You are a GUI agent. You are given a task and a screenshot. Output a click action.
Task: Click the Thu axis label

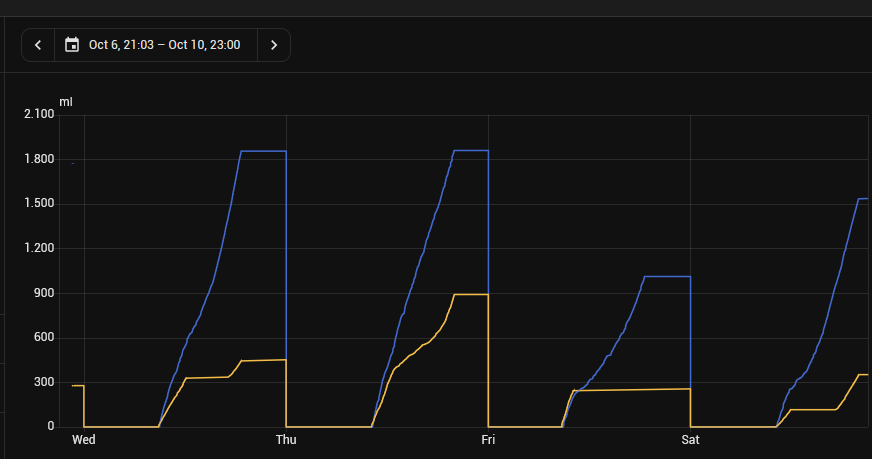click(x=286, y=440)
